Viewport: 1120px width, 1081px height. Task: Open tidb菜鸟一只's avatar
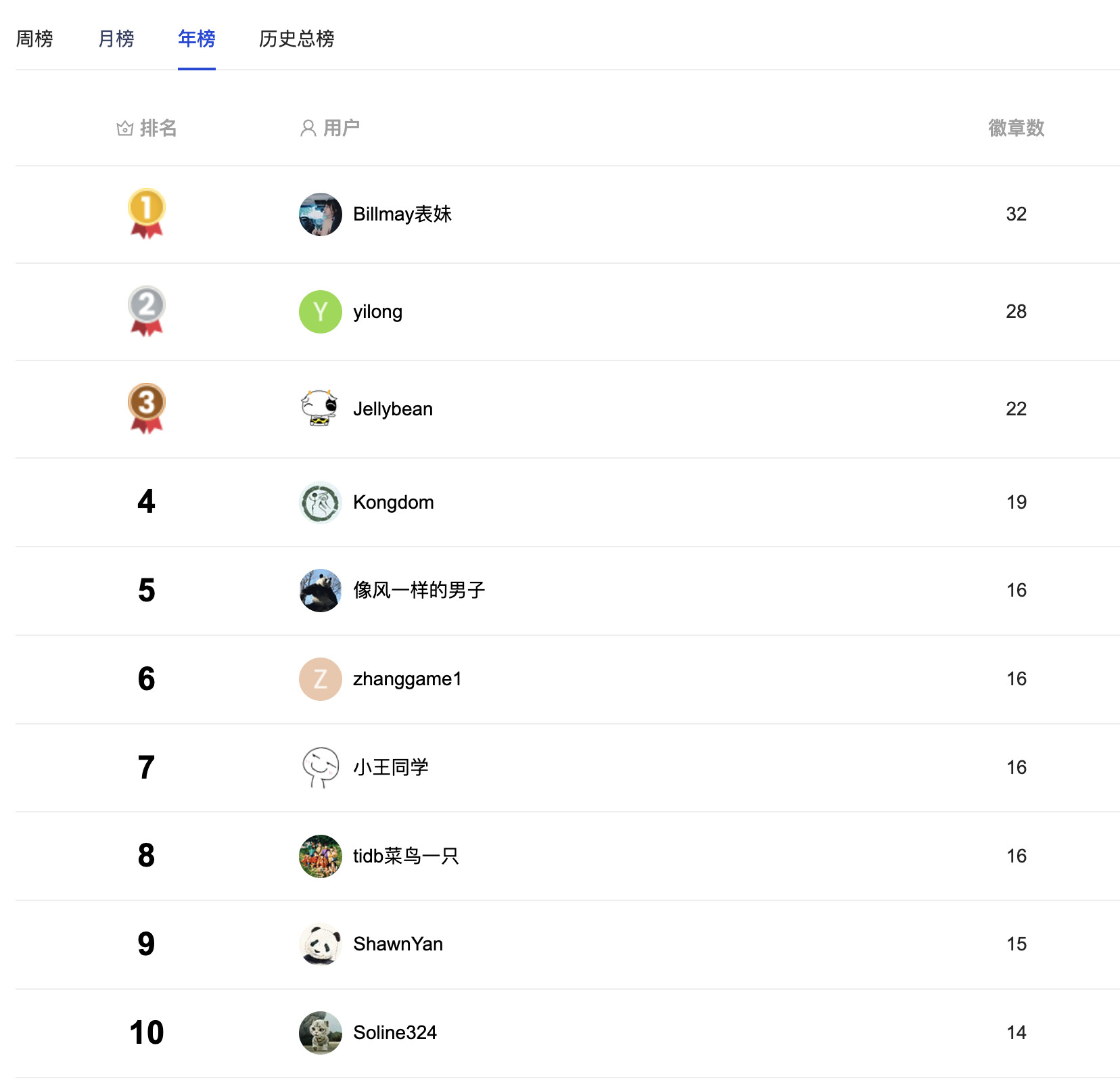pyautogui.click(x=321, y=856)
